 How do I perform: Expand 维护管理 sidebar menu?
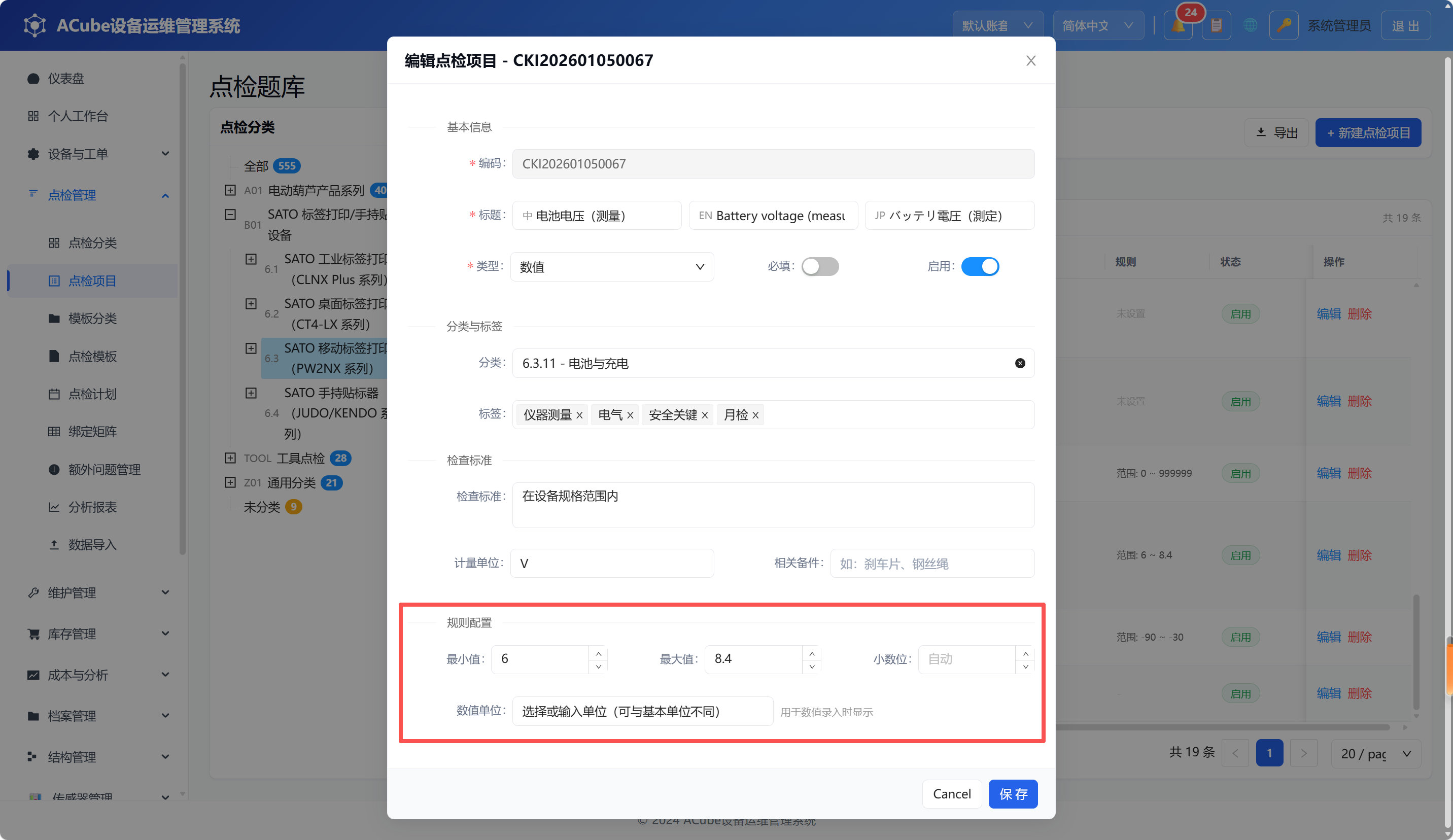(x=98, y=592)
